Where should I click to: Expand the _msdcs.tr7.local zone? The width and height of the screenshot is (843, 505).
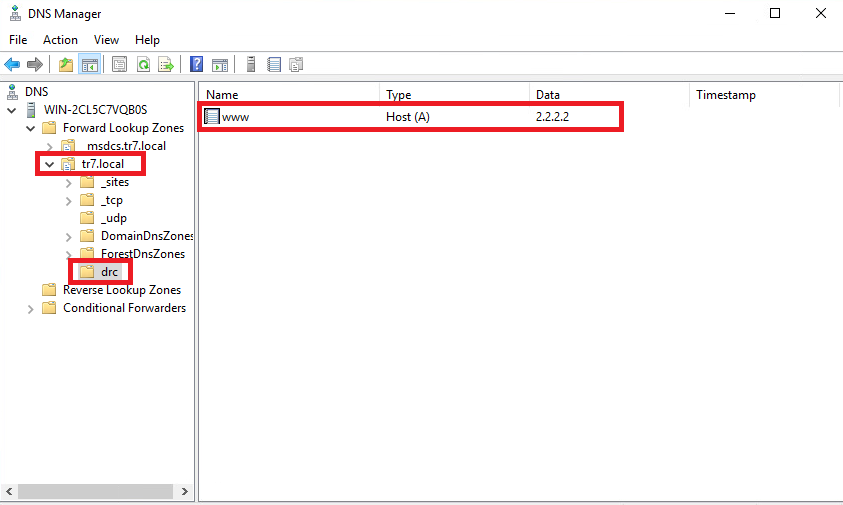49,146
